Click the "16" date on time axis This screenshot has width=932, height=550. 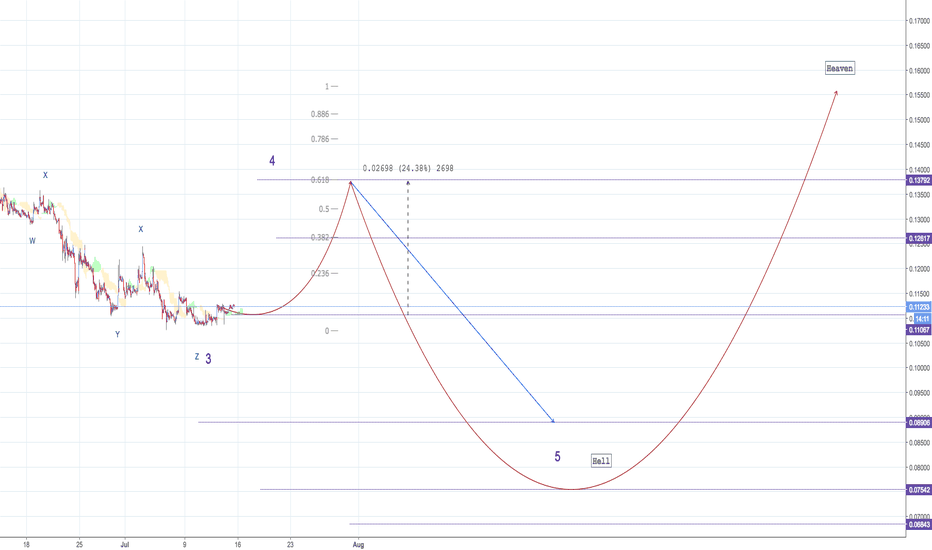click(238, 544)
